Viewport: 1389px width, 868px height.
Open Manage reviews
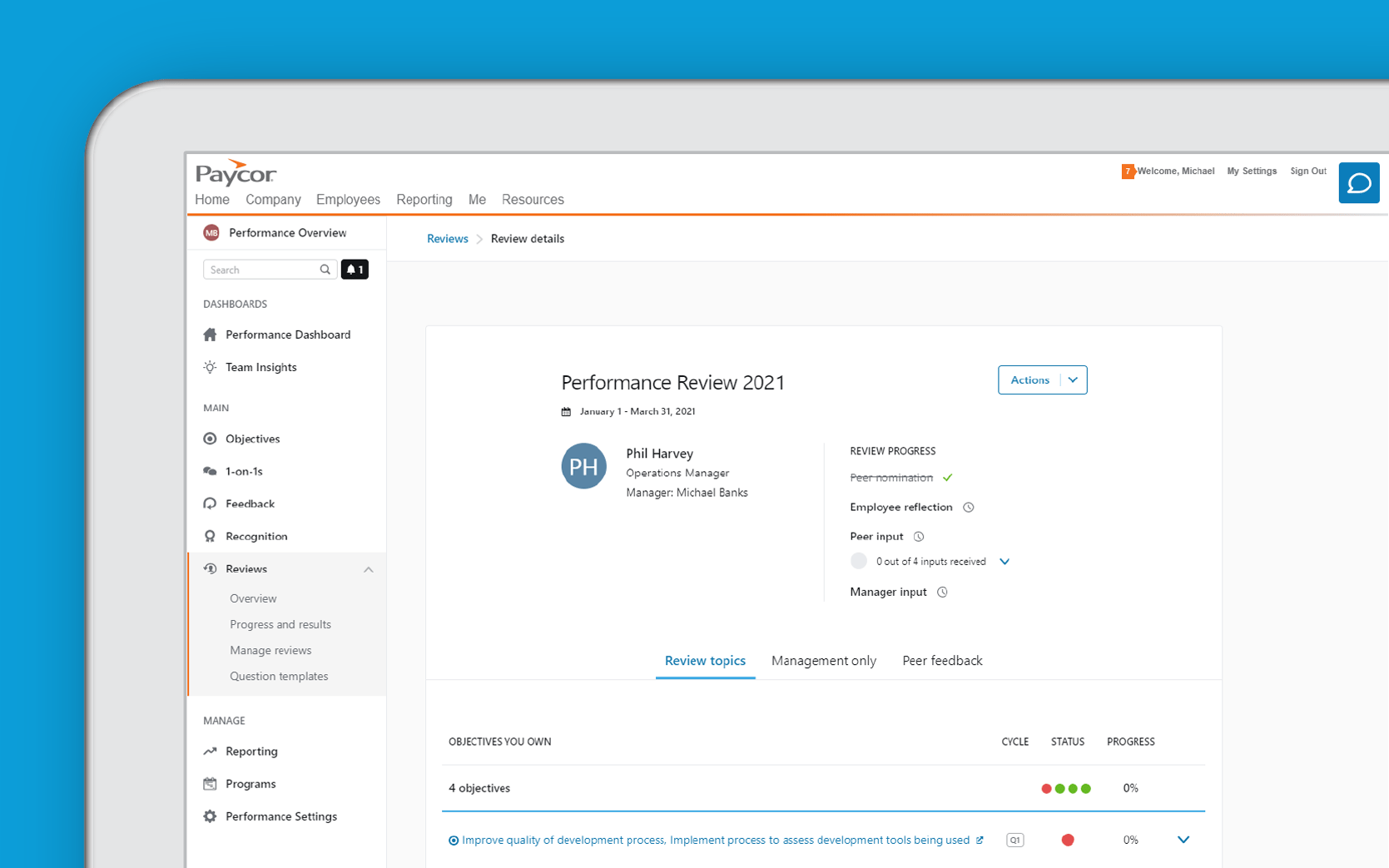270,651
